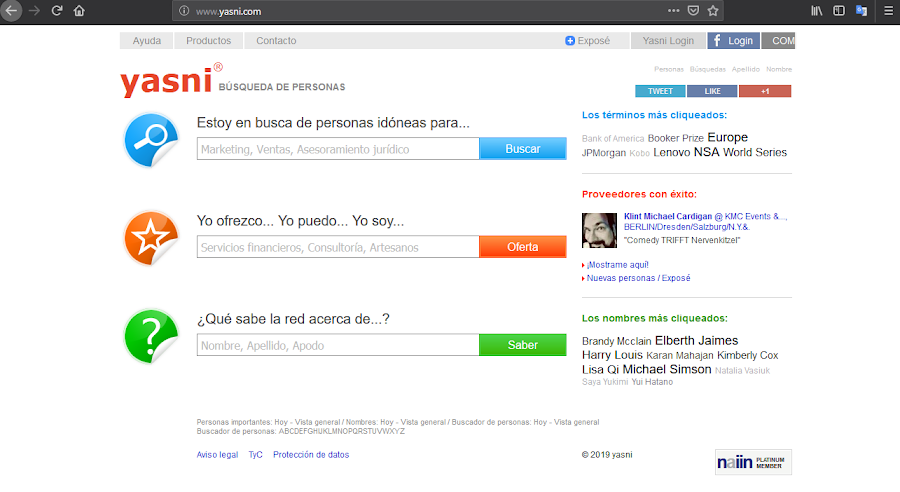Share with the TWEET button
This screenshot has width=900, height=492.
(x=660, y=91)
